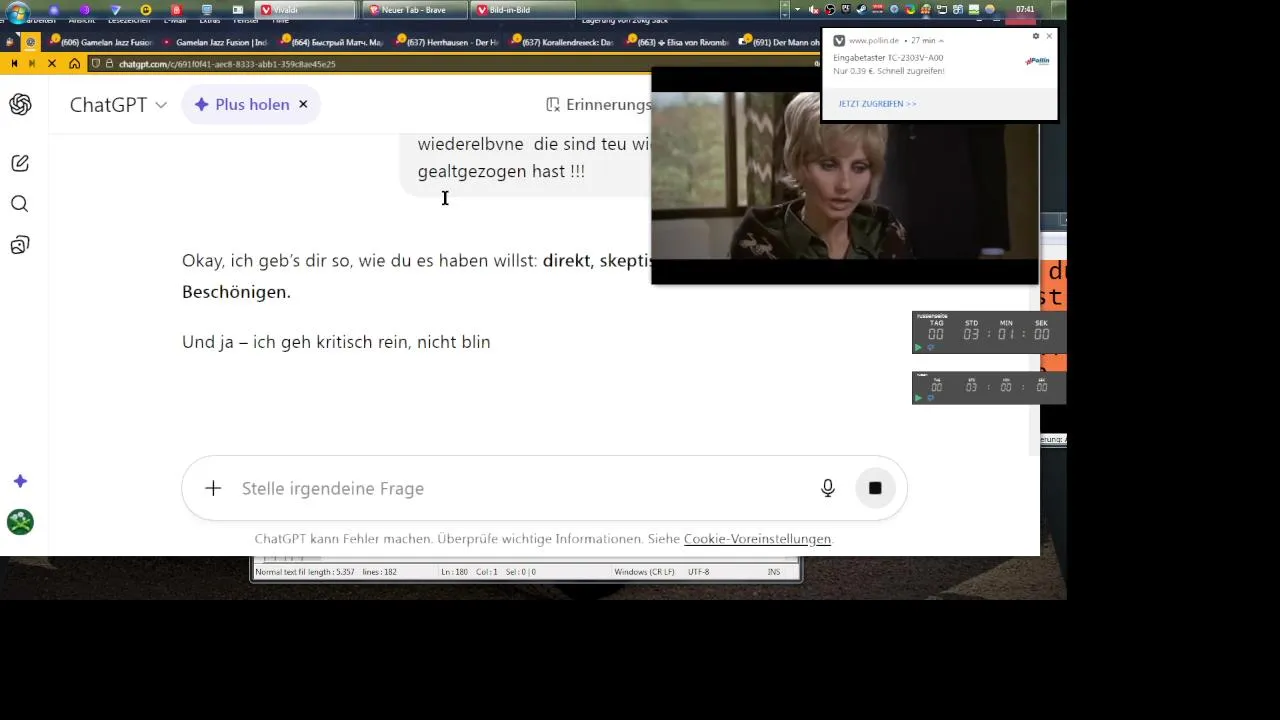Switch to the (637) Korallendreieck tab
Image resolution: width=1280 pixels, height=720 pixels.
[562, 42]
